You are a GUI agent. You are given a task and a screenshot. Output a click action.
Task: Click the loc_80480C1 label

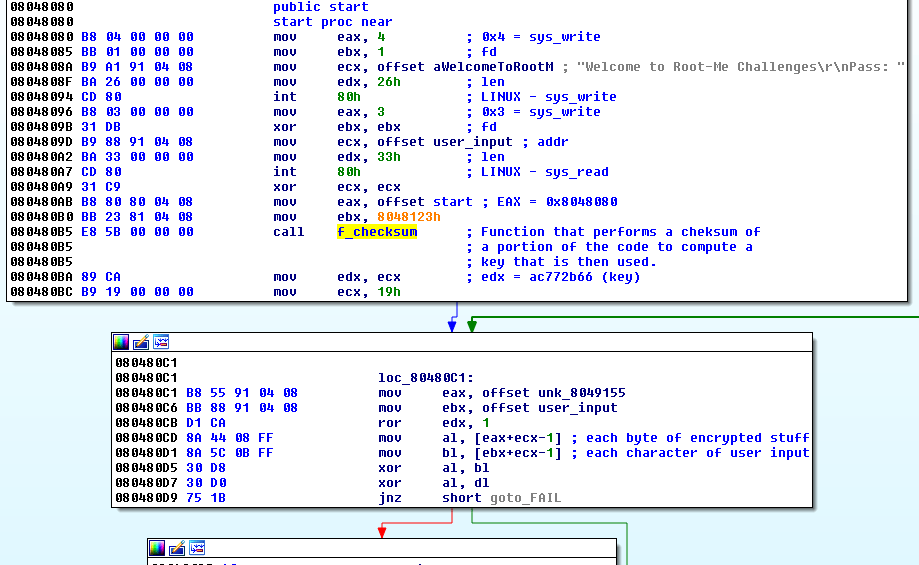click(x=421, y=378)
